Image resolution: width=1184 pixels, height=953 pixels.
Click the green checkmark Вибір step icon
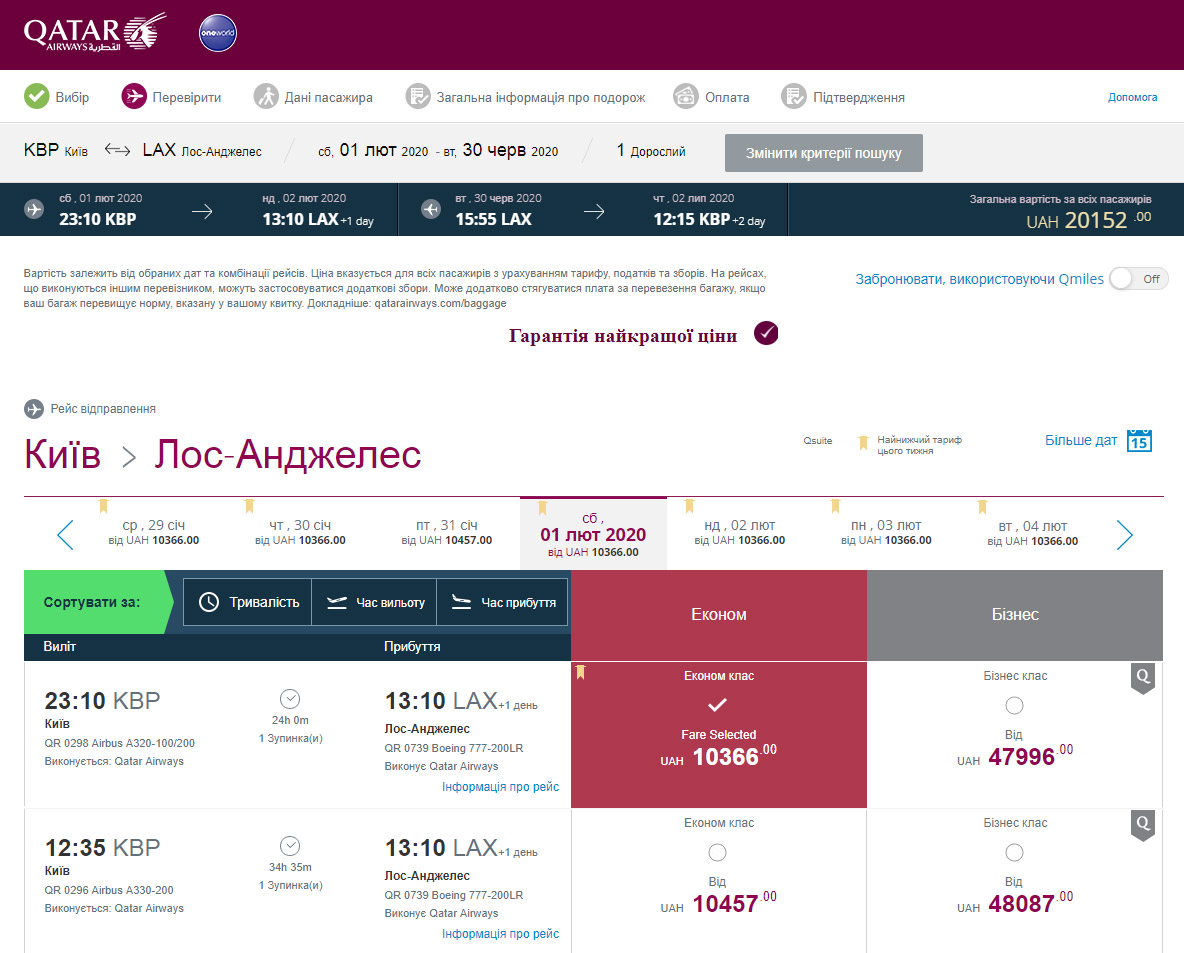[x=36, y=97]
